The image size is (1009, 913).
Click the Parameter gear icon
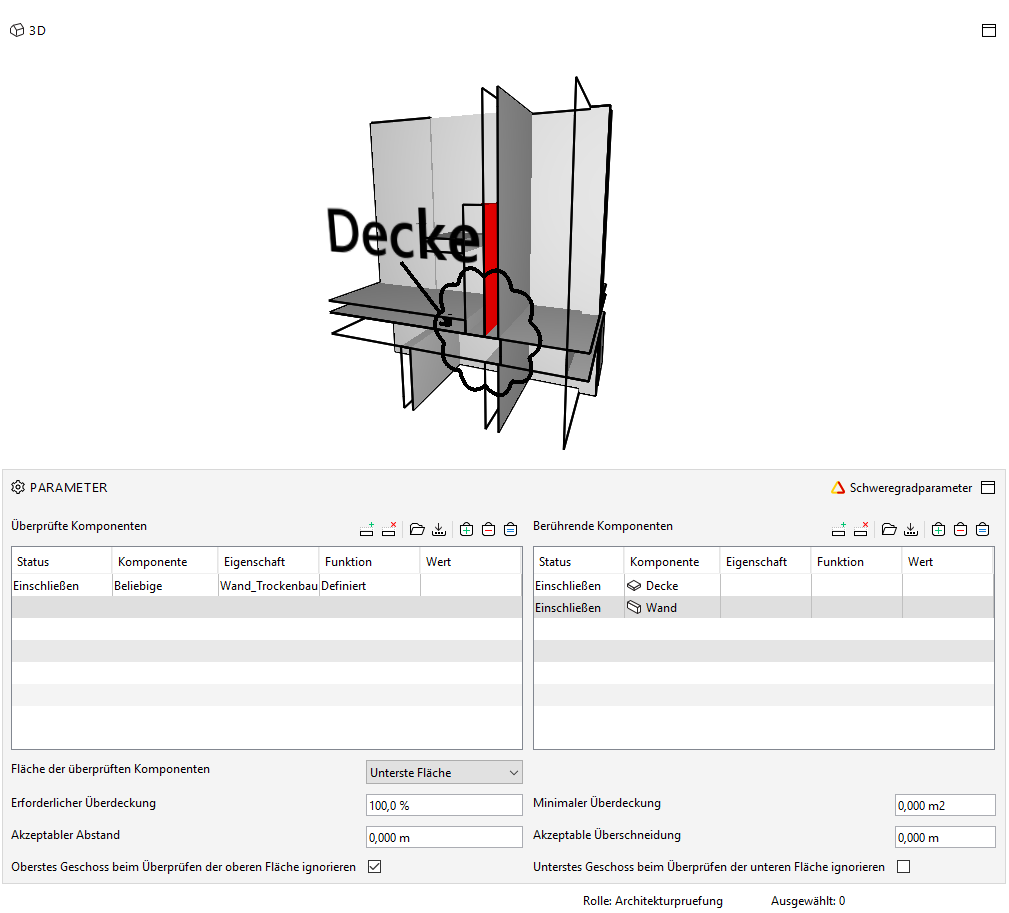click(x=18, y=487)
